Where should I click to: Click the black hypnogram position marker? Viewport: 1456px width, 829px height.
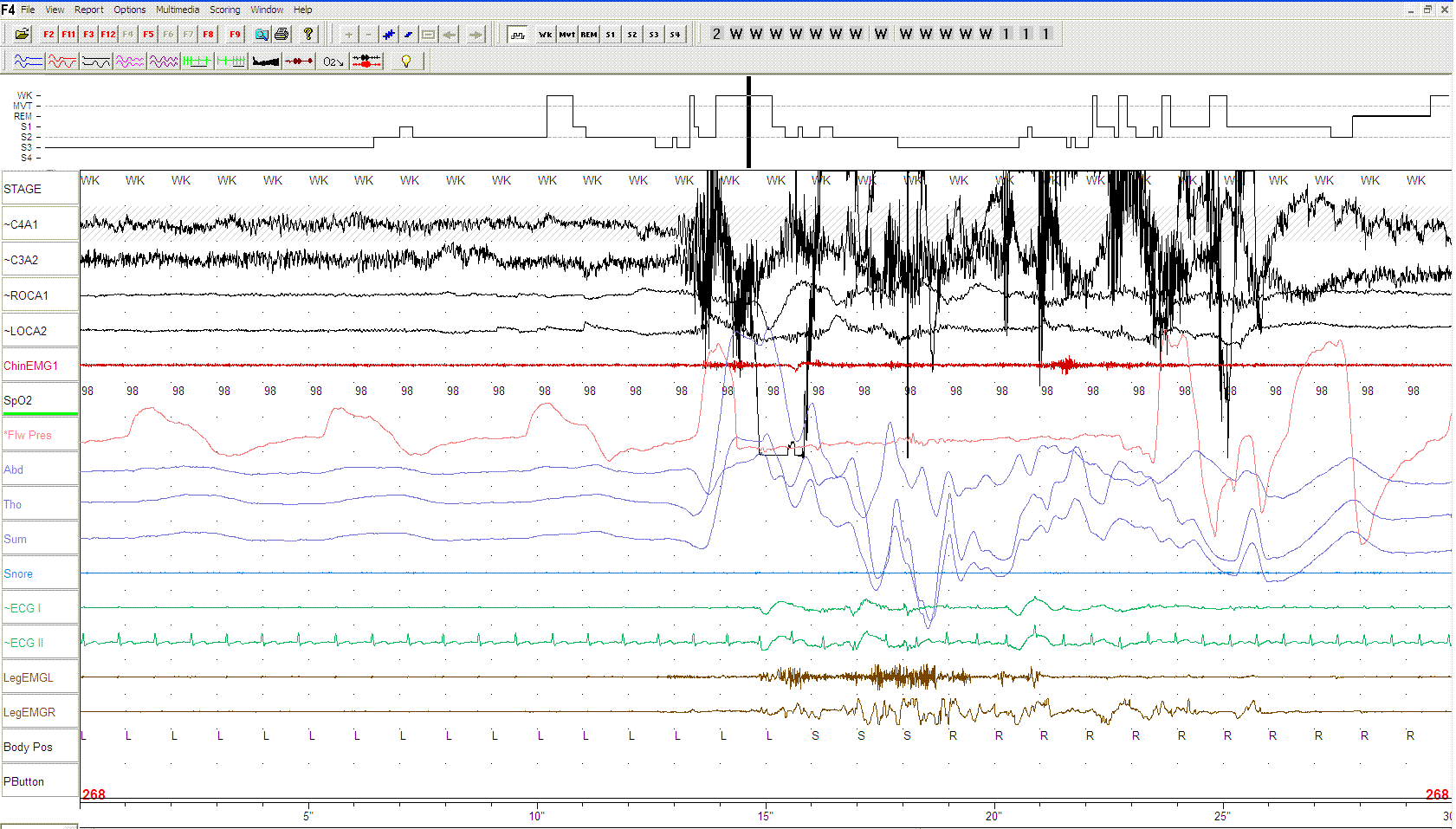pyautogui.click(x=748, y=122)
